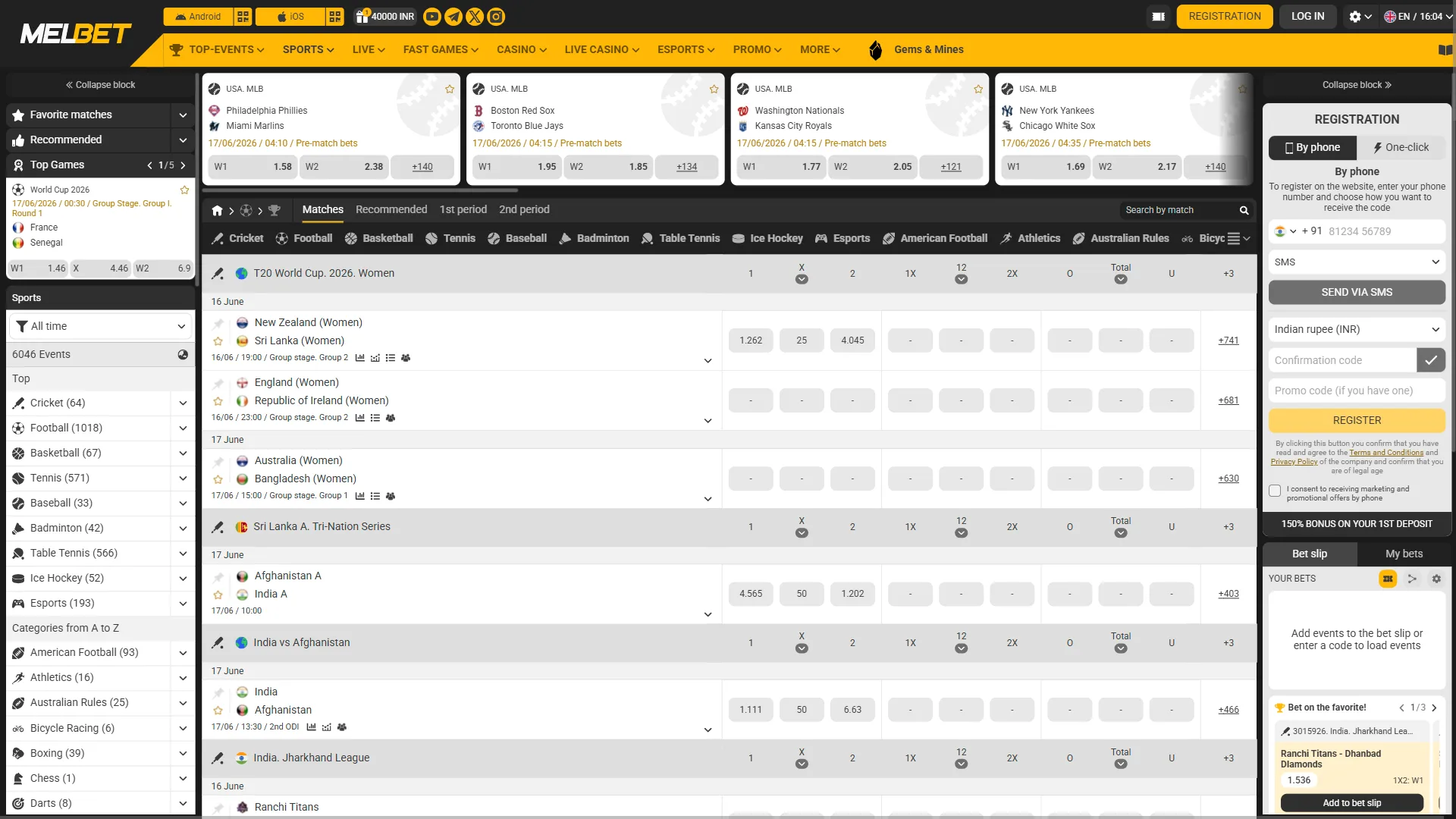This screenshot has height=819, width=1456.
Task: Click the yellow coupon icon in Your Bets
Action: (1388, 579)
